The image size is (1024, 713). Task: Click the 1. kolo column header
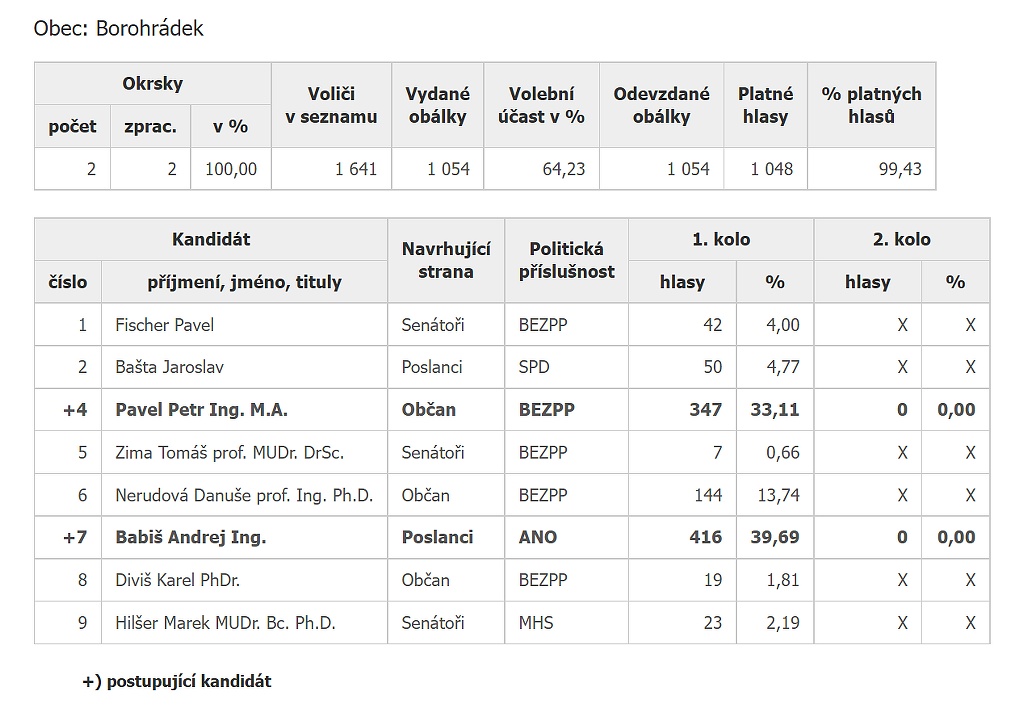pyautogui.click(x=721, y=239)
